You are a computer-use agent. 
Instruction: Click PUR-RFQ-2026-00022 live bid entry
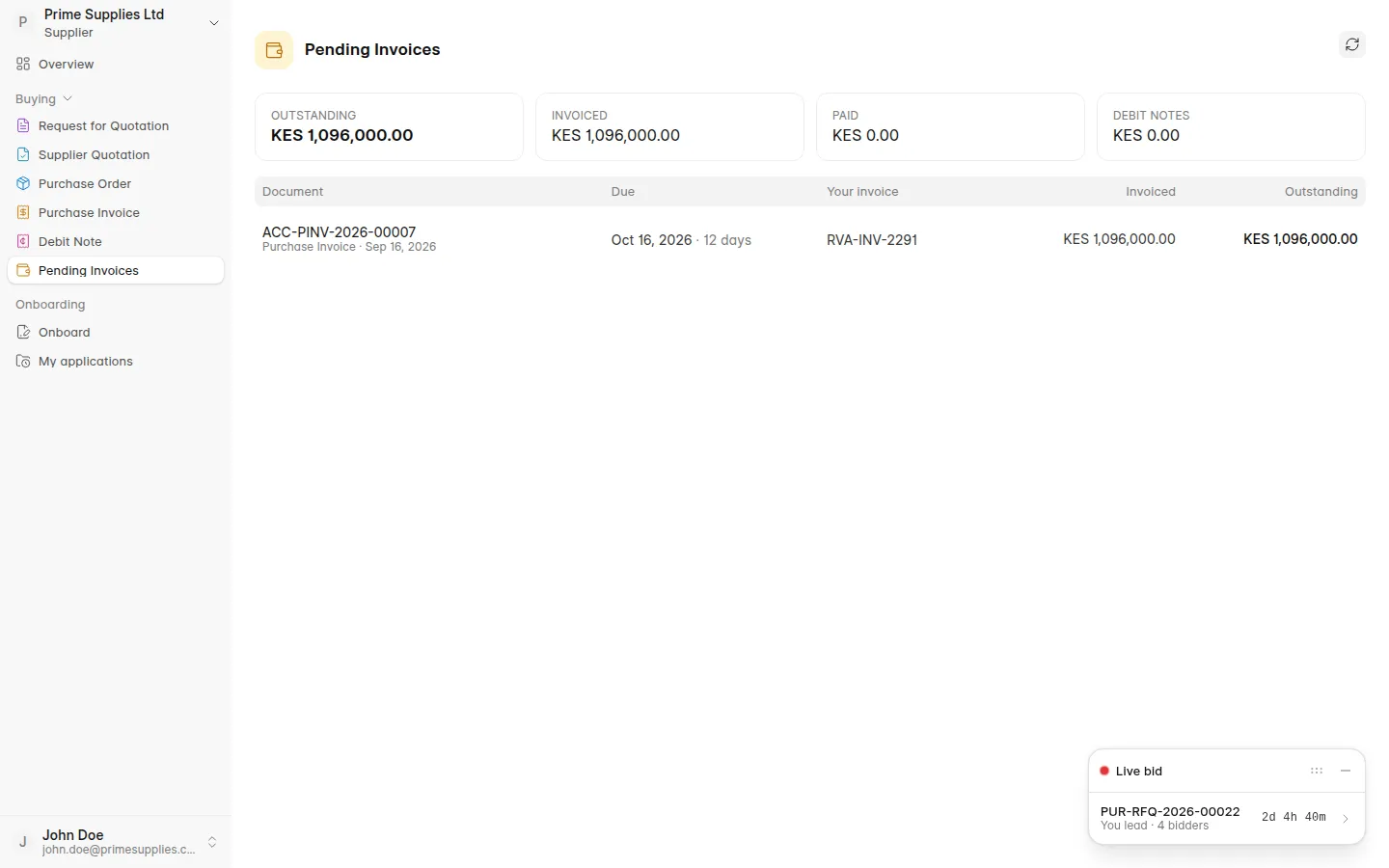pos(1226,818)
